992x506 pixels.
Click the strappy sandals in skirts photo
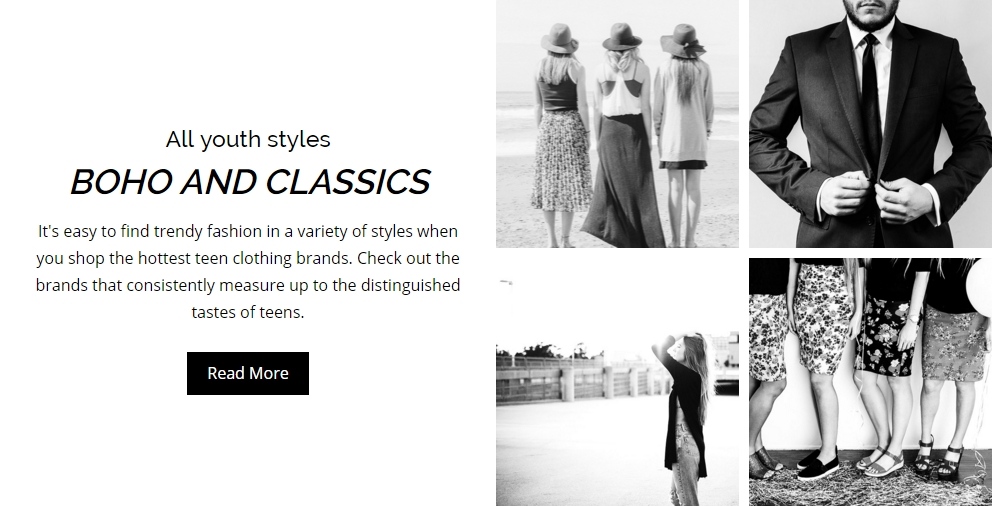[x=938, y=457]
